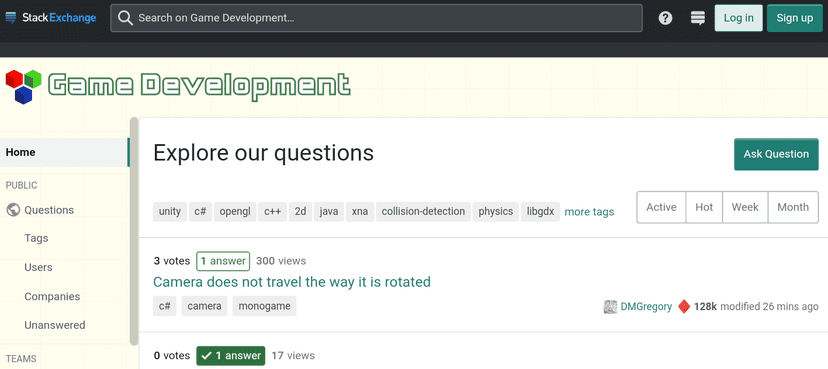The image size is (828, 369).
Task: Click the Stack Exchange logo icon
Action: pyautogui.click(x=11, y=18)
